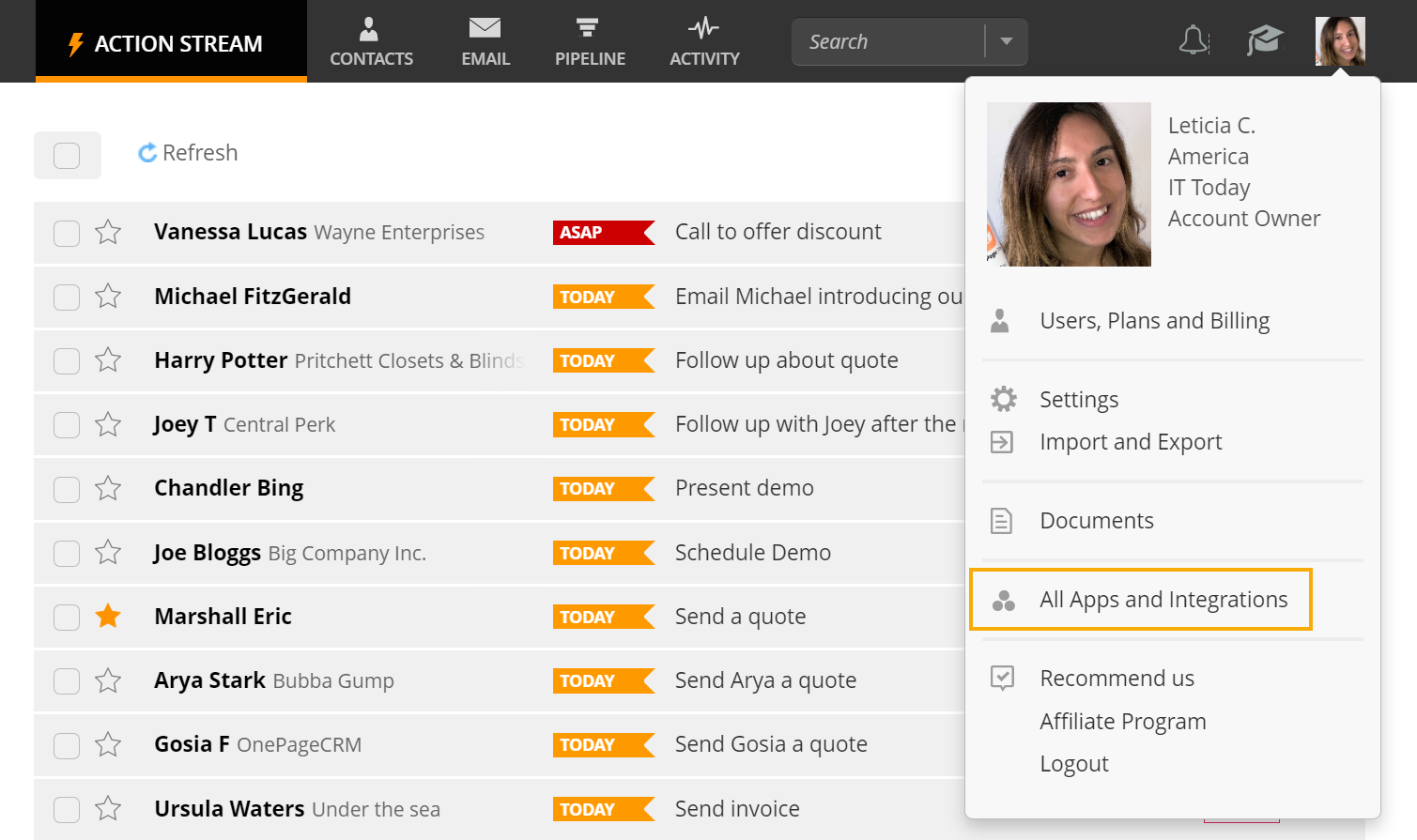This screenshot has height=840, width=1417.
Task: Open the Contacts tab
Action: point(371,41)
